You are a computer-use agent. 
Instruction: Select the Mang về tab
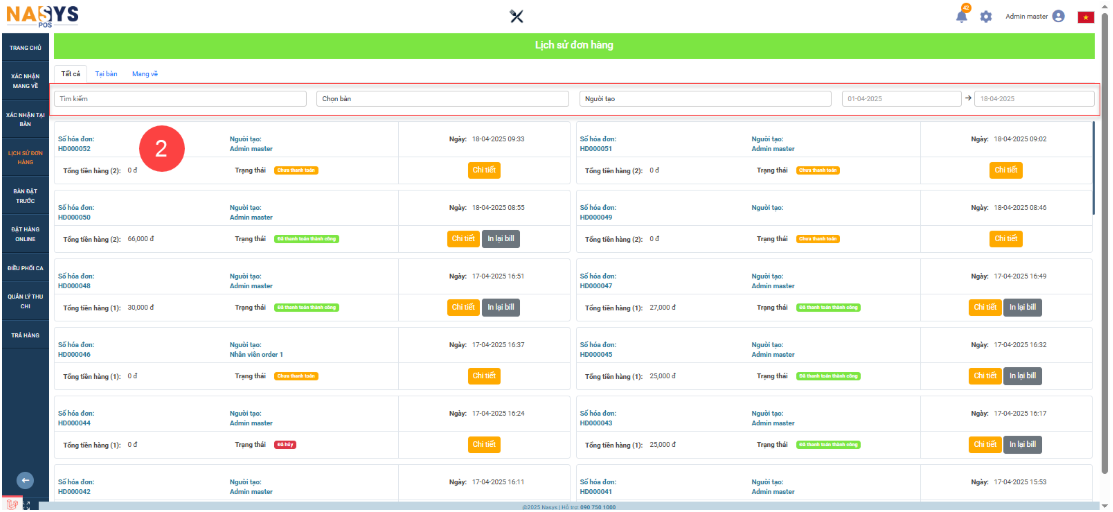pos(145,74)
